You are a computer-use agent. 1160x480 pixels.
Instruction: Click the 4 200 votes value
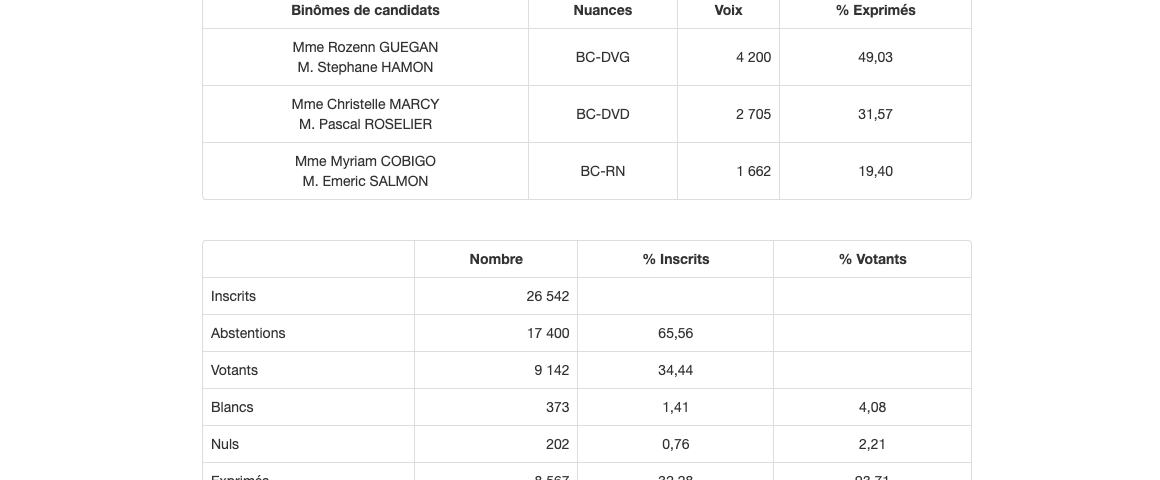753,57
